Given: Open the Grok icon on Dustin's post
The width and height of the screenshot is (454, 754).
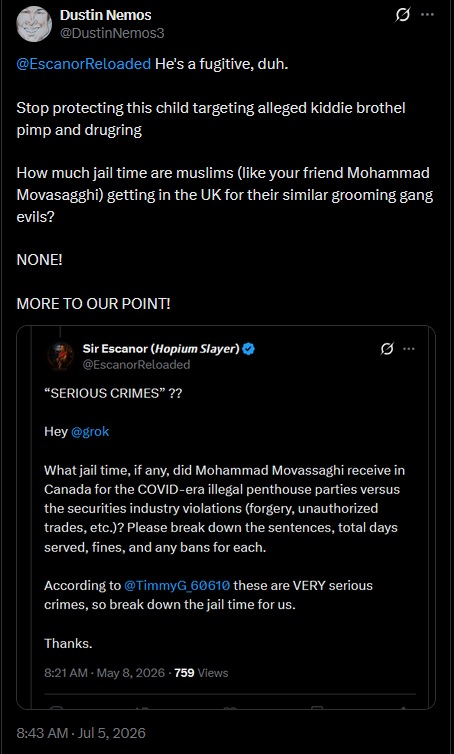Looking at the screenshot, I should (402, 16).
